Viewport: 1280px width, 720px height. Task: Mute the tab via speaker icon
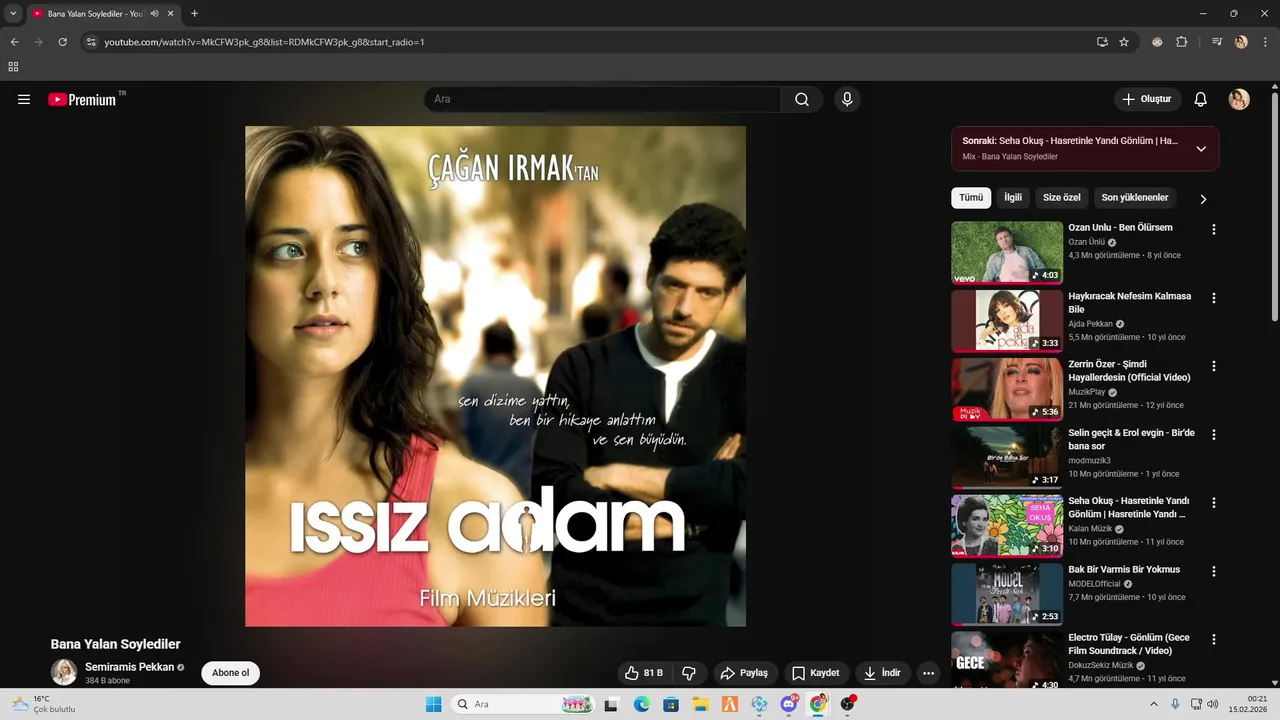[x=155, y=14]
